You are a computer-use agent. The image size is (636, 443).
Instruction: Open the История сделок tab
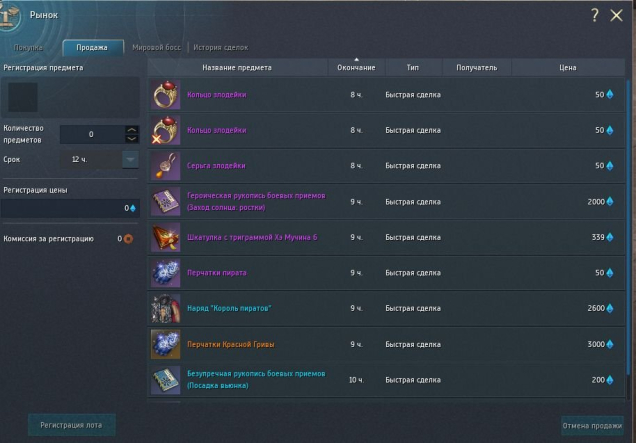221,47
